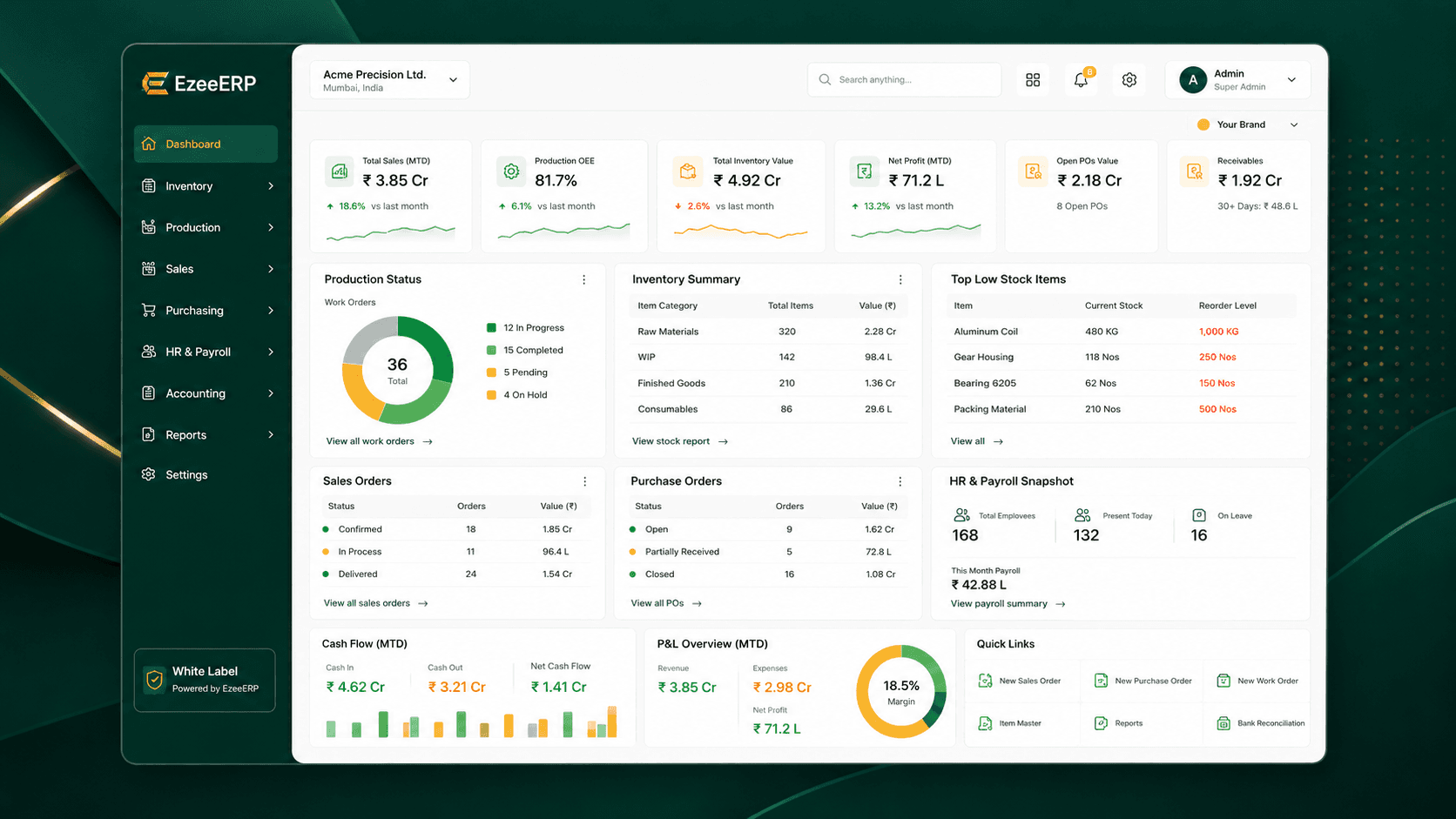Image resolution: width=1456 pixels, height=819 pixels.
Task: Click View stock report link
Action: tap(680, 441)
